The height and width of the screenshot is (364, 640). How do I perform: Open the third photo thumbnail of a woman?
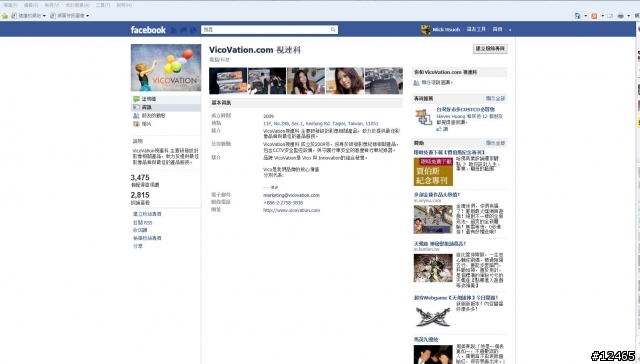(x=306, y=81)
